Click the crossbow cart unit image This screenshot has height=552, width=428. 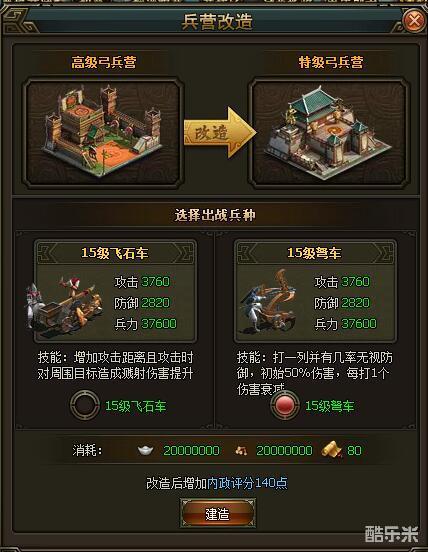point(269,302)
